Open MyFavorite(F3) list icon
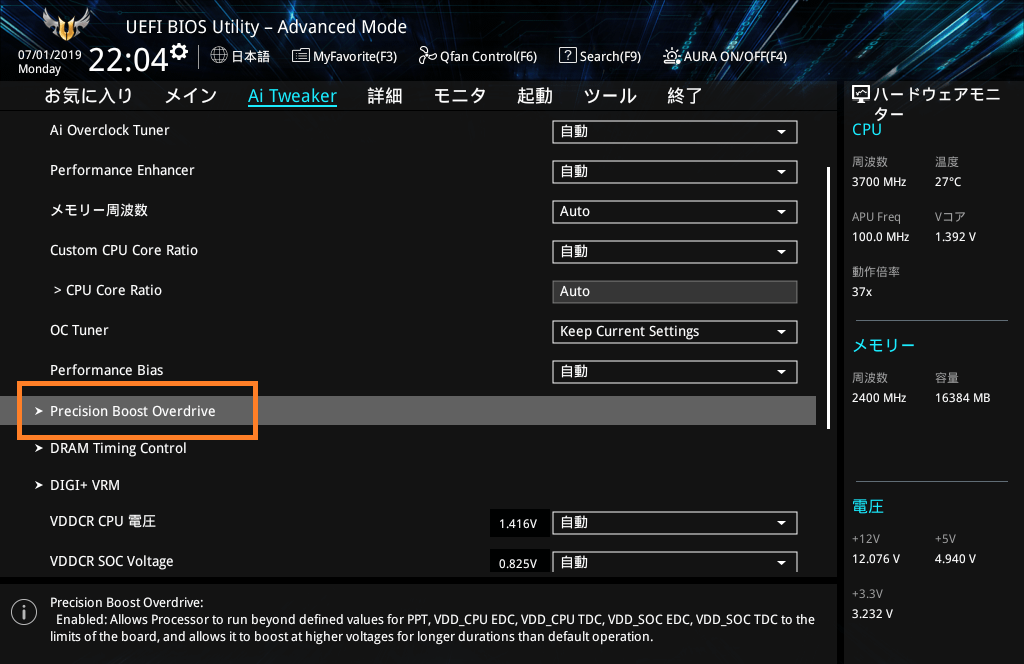Screen dimensions: 1024x664 pyautogui.click(x=300, y=56)
